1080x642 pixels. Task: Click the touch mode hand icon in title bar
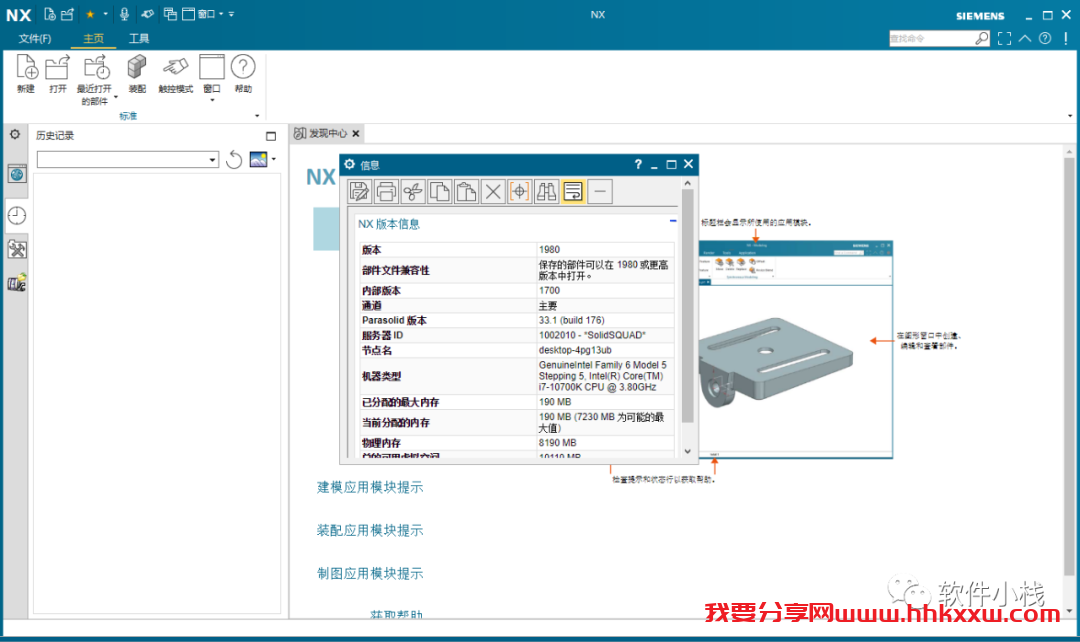point(147,14)
